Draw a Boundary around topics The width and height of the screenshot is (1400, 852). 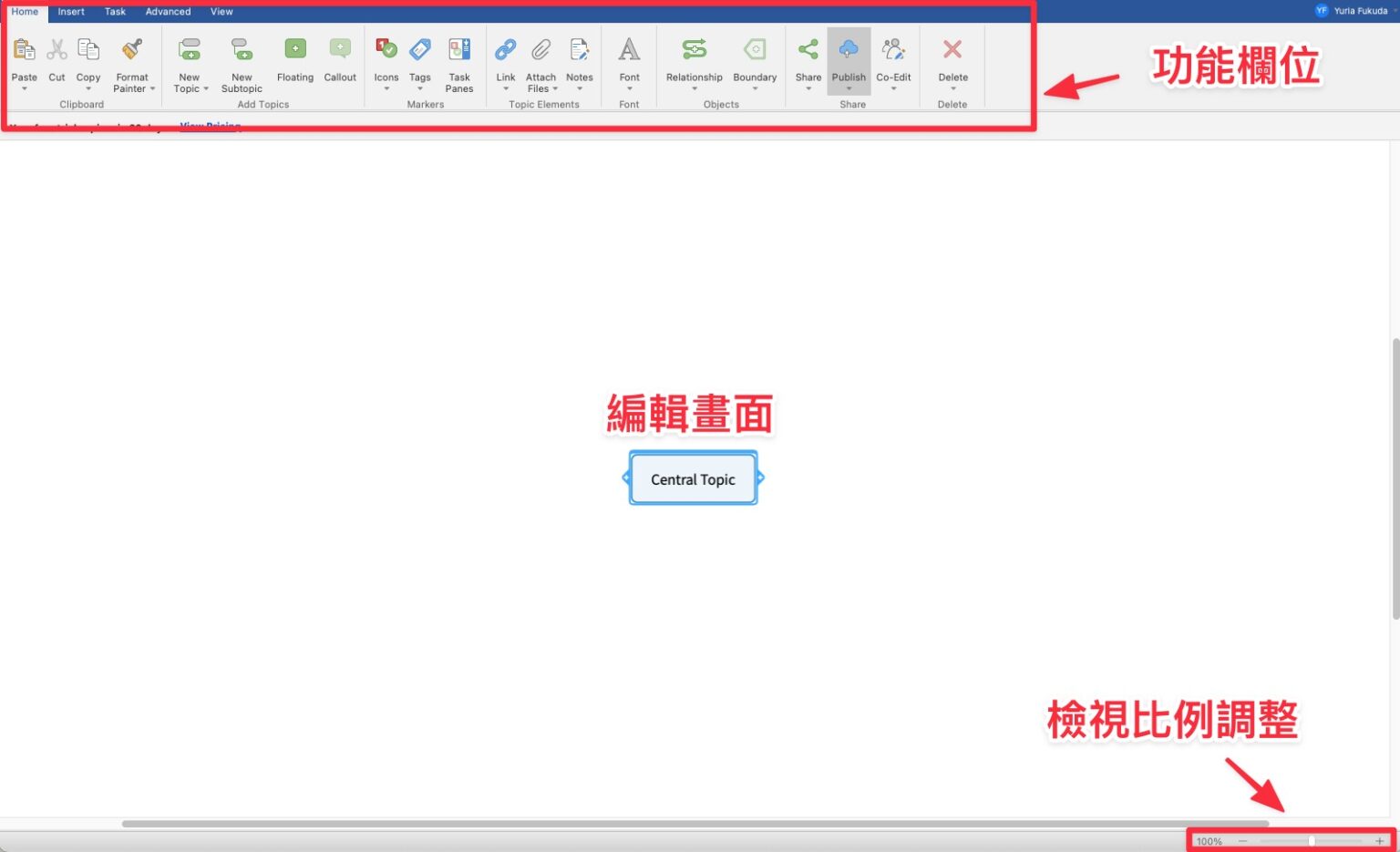[755, 57]
